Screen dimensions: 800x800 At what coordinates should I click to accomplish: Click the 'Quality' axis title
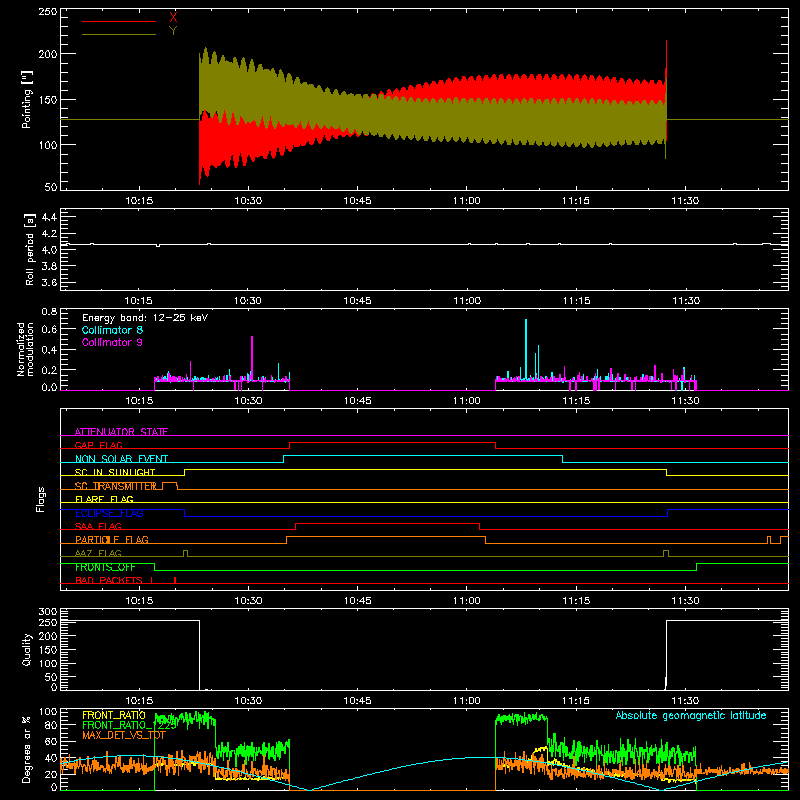pyautogui.click(x=27, y=649)
